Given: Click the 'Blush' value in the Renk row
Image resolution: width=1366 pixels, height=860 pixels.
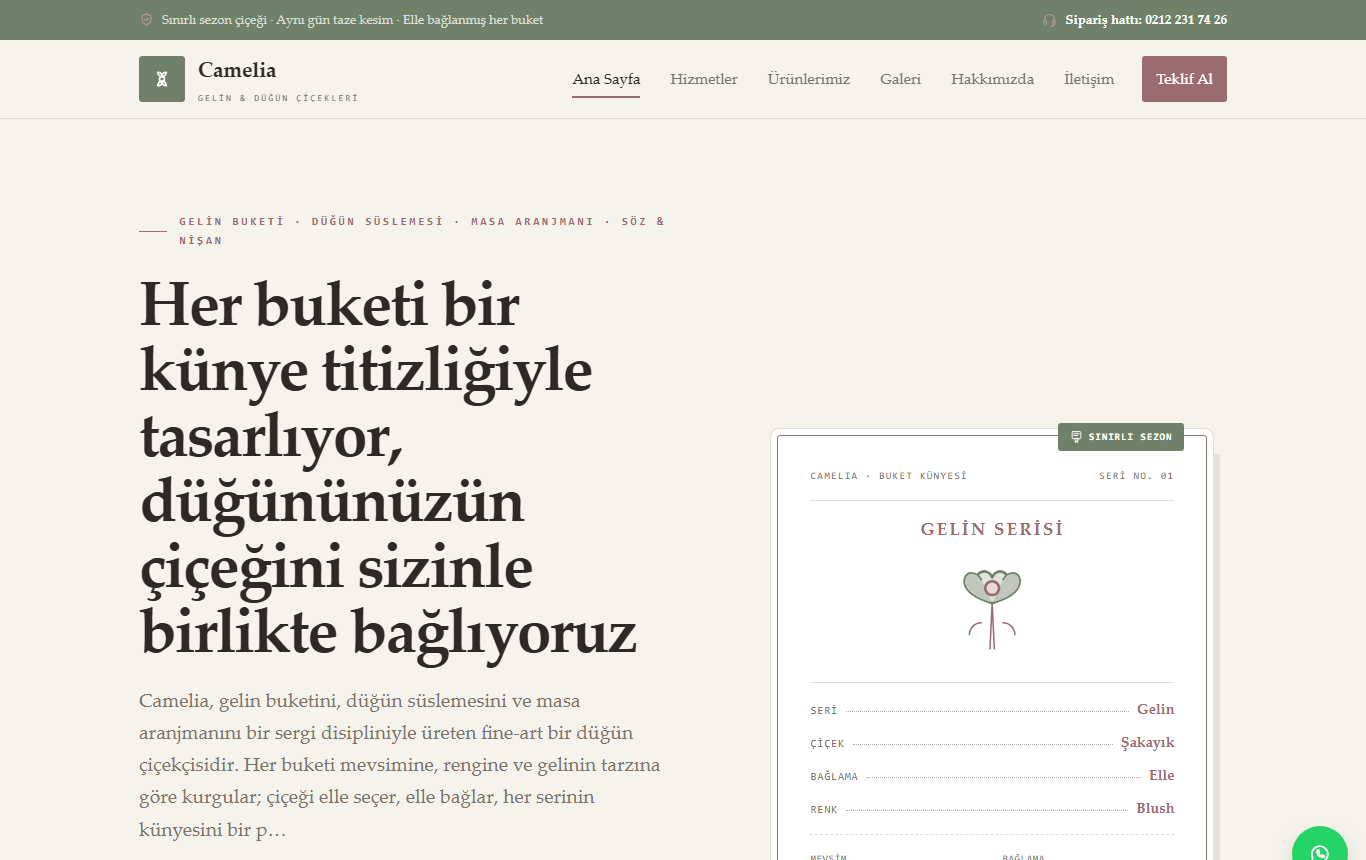Looking at the screenshot, I should pos(1155,808).
